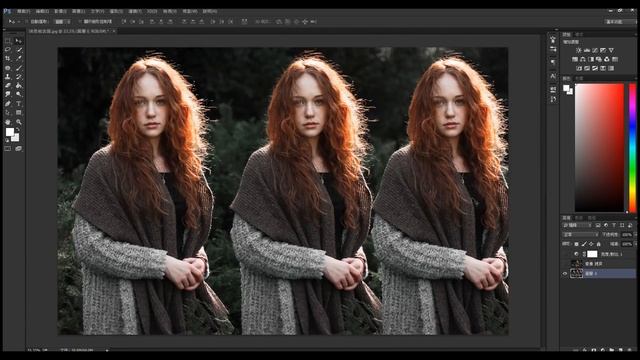
Task: Click the Auto-Align Layers button in options bar
Action: tap(244, 21)
